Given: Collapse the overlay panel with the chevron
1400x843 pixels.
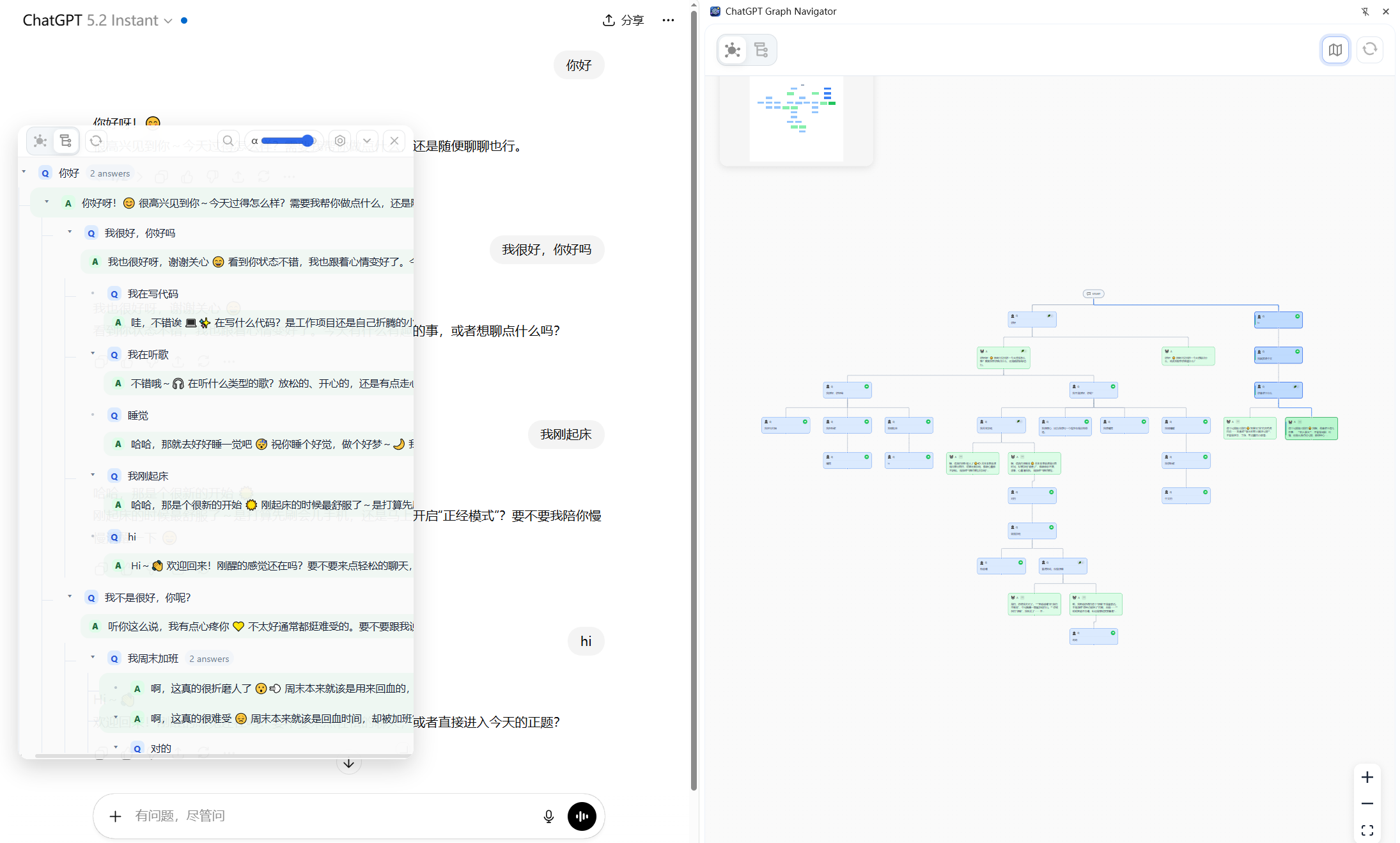Looking at the screenshot, I should [x=368, y=141].
